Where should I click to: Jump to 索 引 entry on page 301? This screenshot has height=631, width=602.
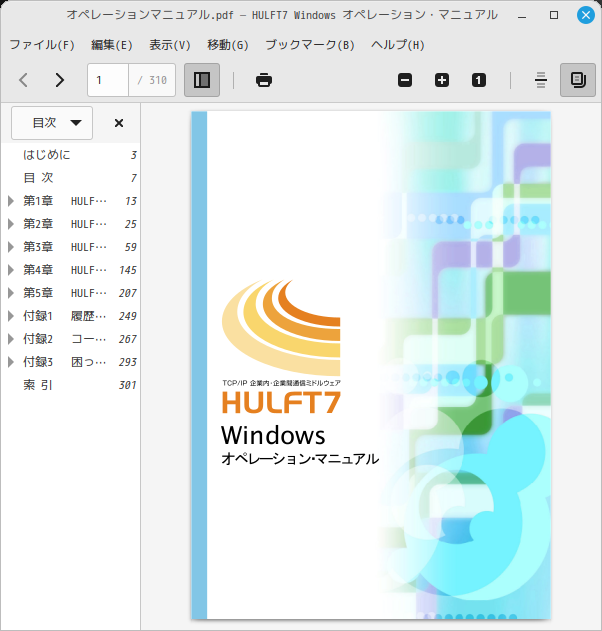tap(70, 385)
